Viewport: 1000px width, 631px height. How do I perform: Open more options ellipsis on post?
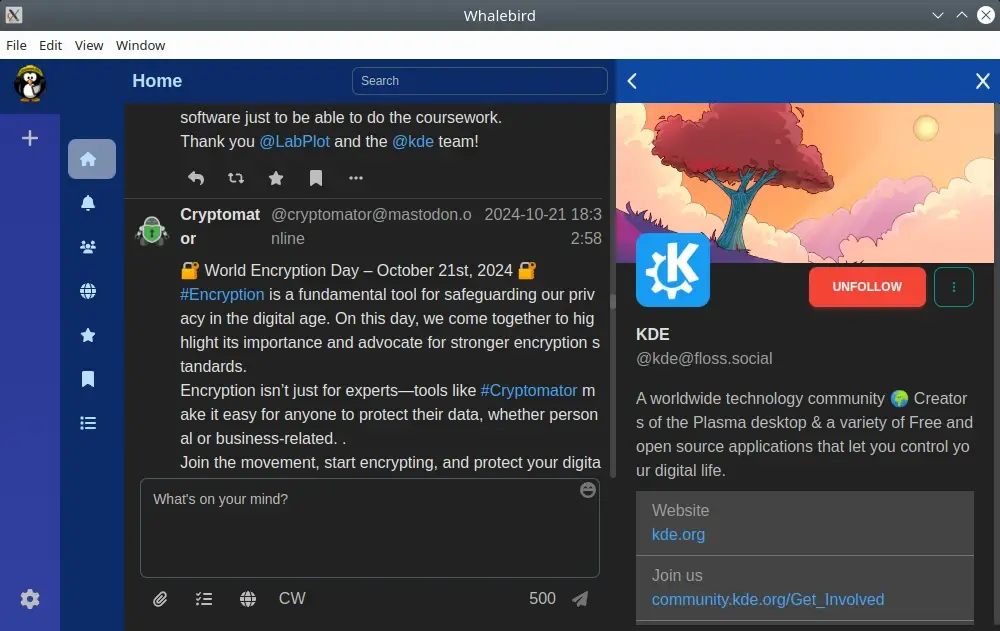356,178
